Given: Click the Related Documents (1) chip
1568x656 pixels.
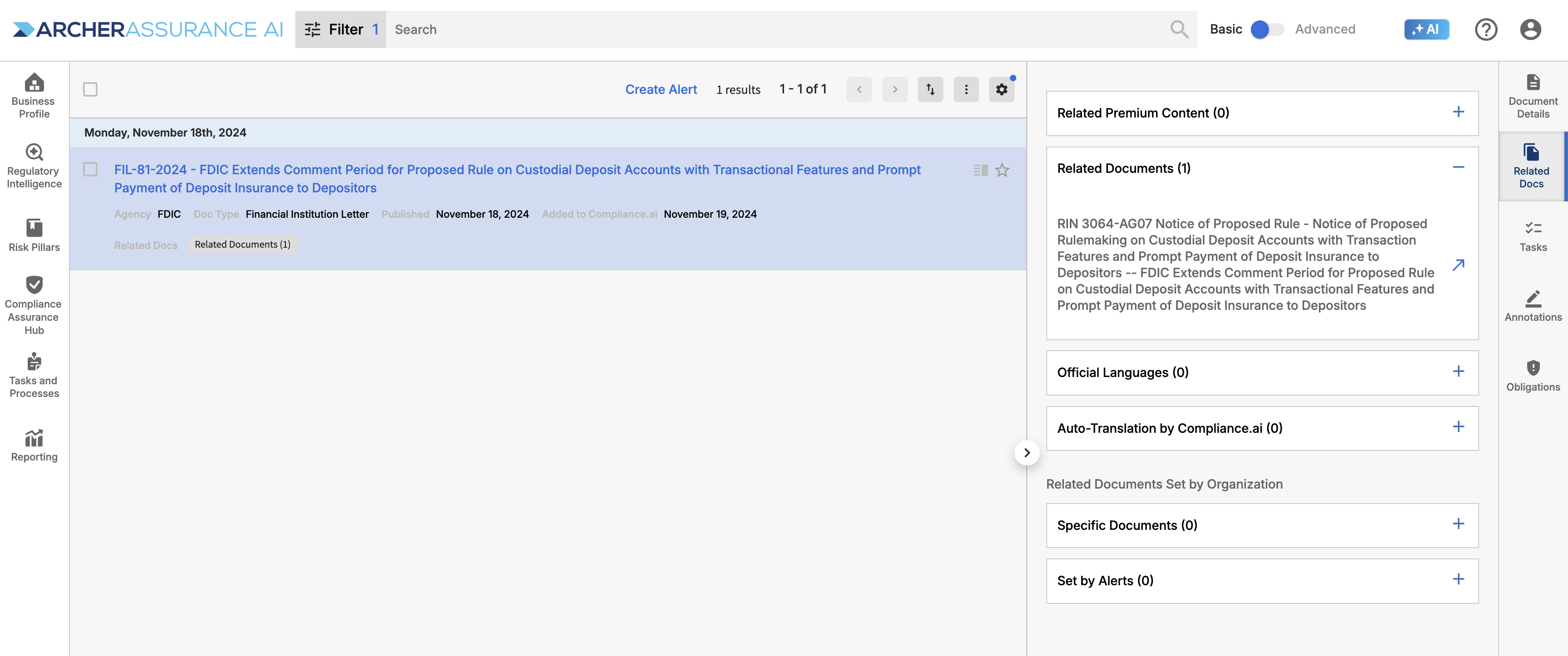Looking at the screenshot, I should coord(242,245).
